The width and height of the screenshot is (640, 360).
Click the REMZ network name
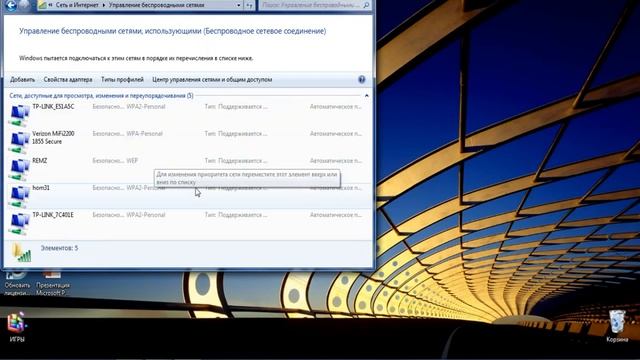[x=40, y=161]
